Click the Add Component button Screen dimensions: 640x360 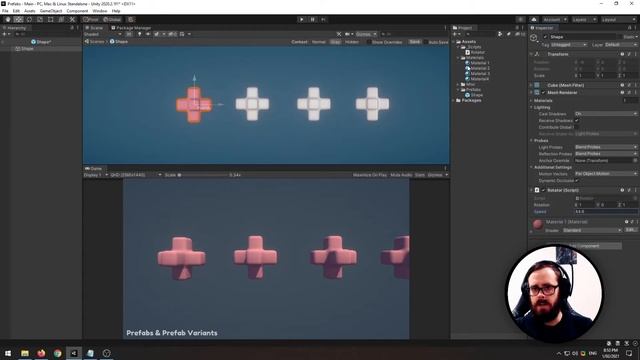(584, 246)
